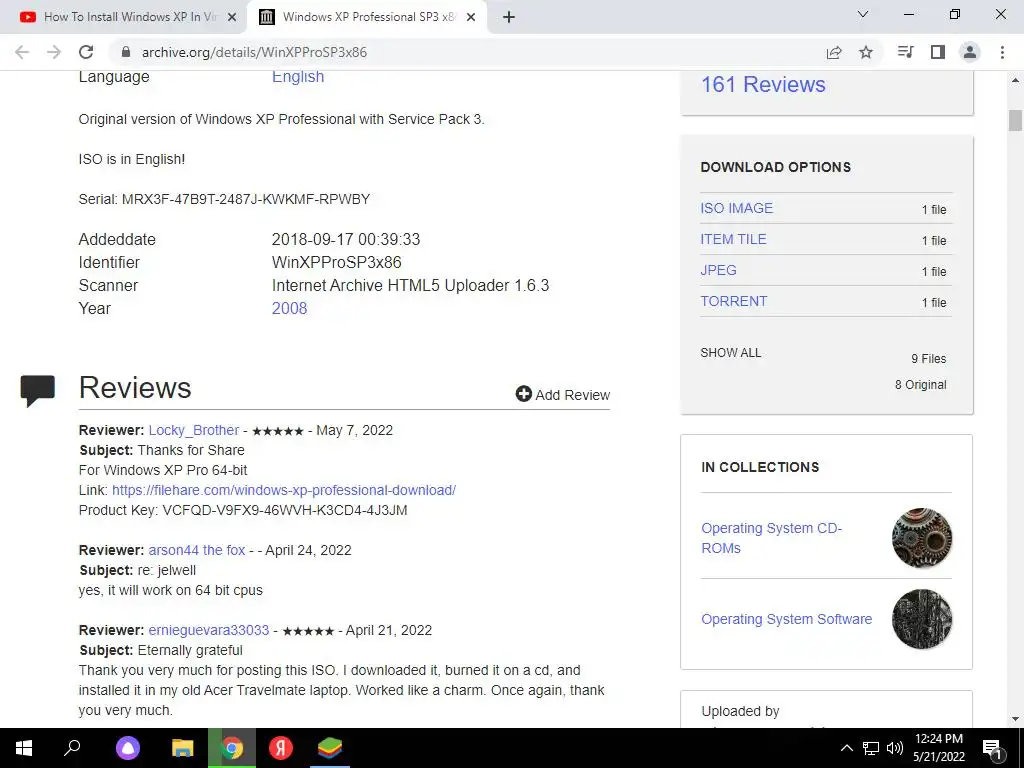View site security lock info
This screenshot has height=768, width=1024.
pos(126,52)
